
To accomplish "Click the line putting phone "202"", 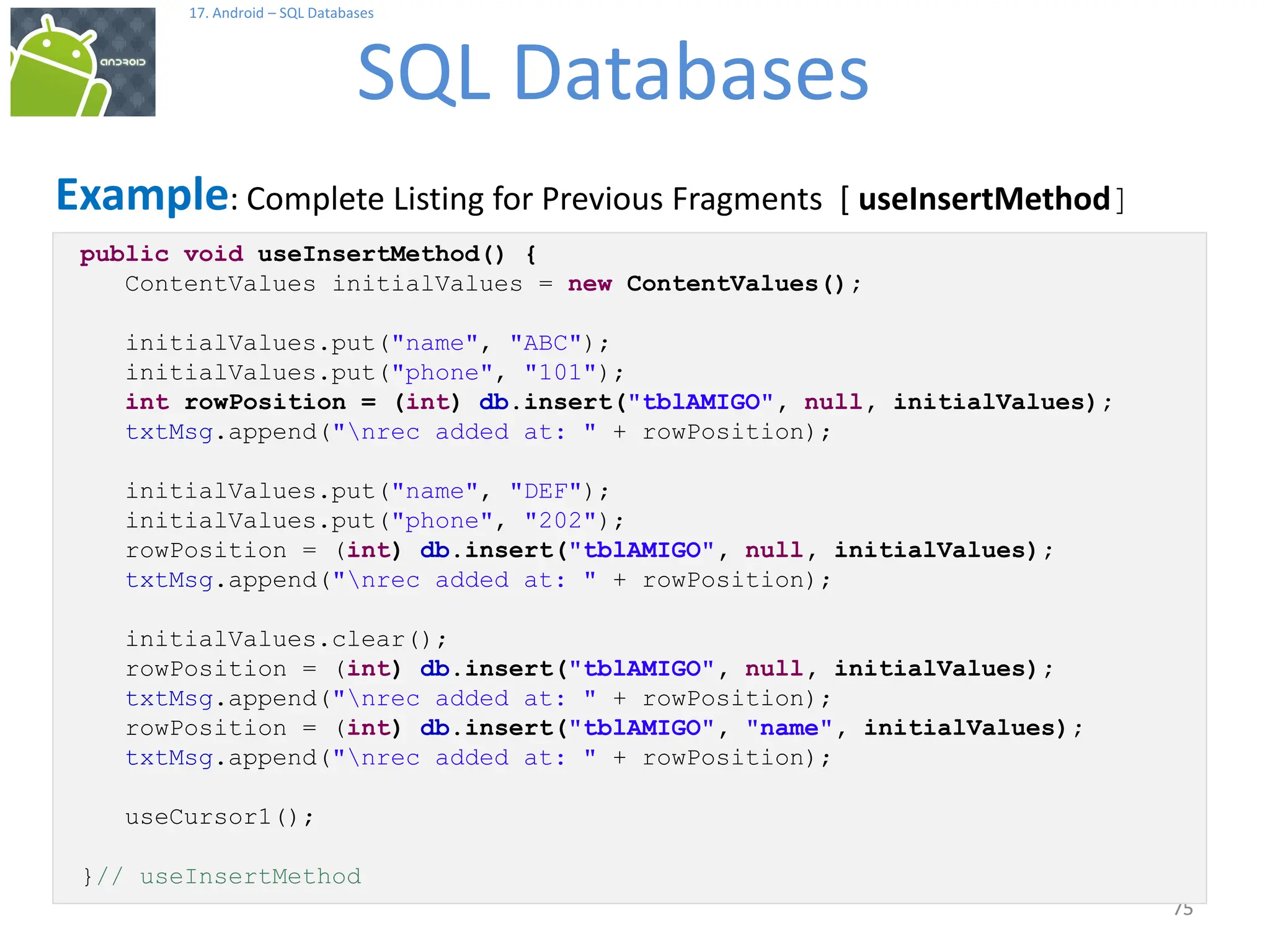I will tap(375, 521).
